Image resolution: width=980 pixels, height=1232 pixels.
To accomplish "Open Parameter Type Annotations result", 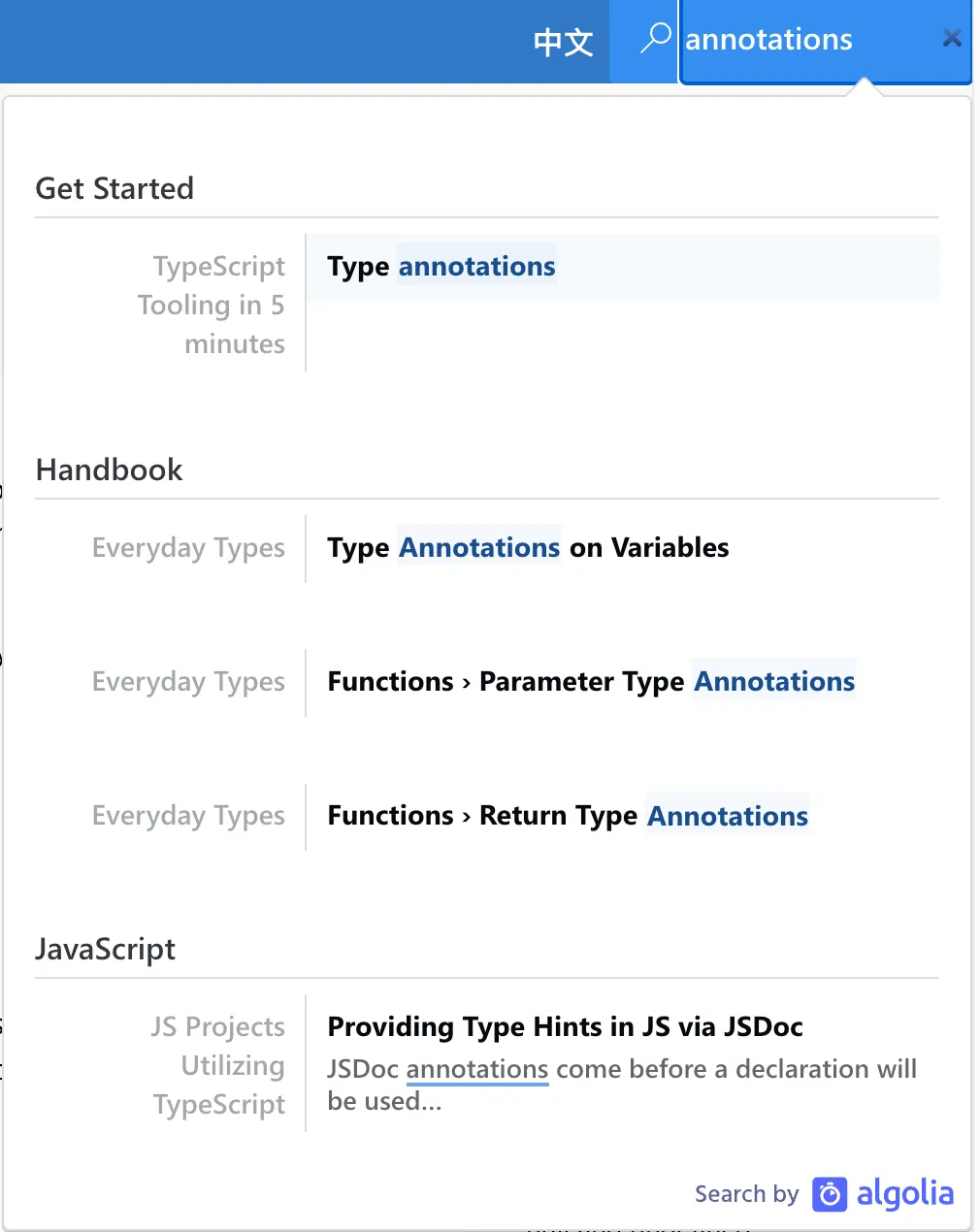I will pos(591,682).
